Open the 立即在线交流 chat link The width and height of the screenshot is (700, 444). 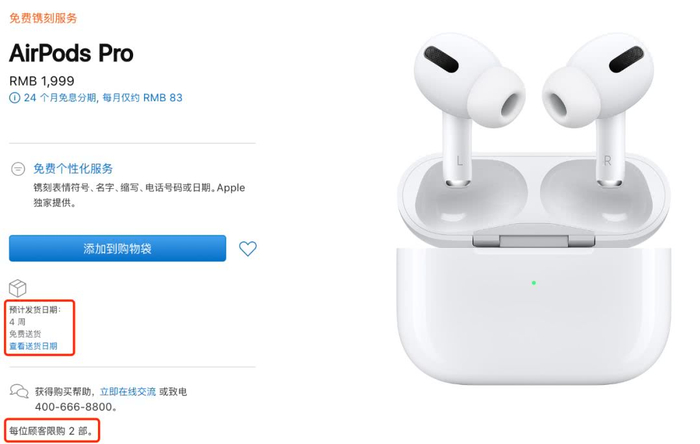click(x=128, y=392)
